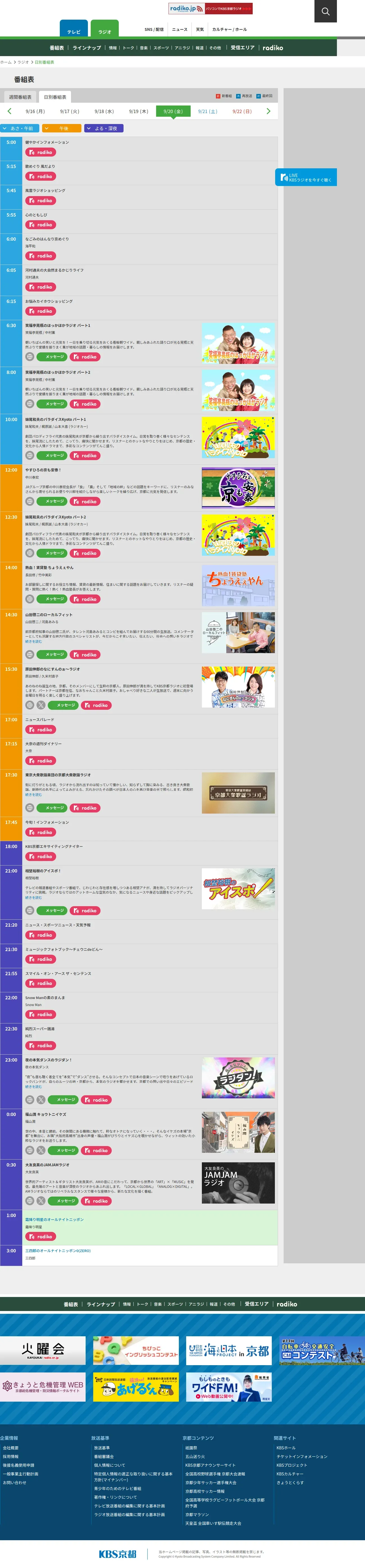Open the X icon for 0:00 福山潤 キョウトニイケズ

pos(41,1151)
